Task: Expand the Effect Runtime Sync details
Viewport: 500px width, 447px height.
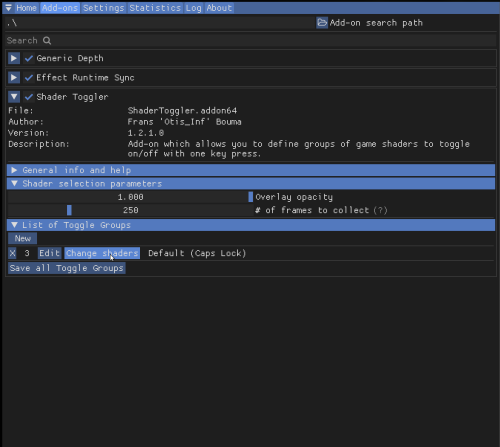Action: pos(14,78)
